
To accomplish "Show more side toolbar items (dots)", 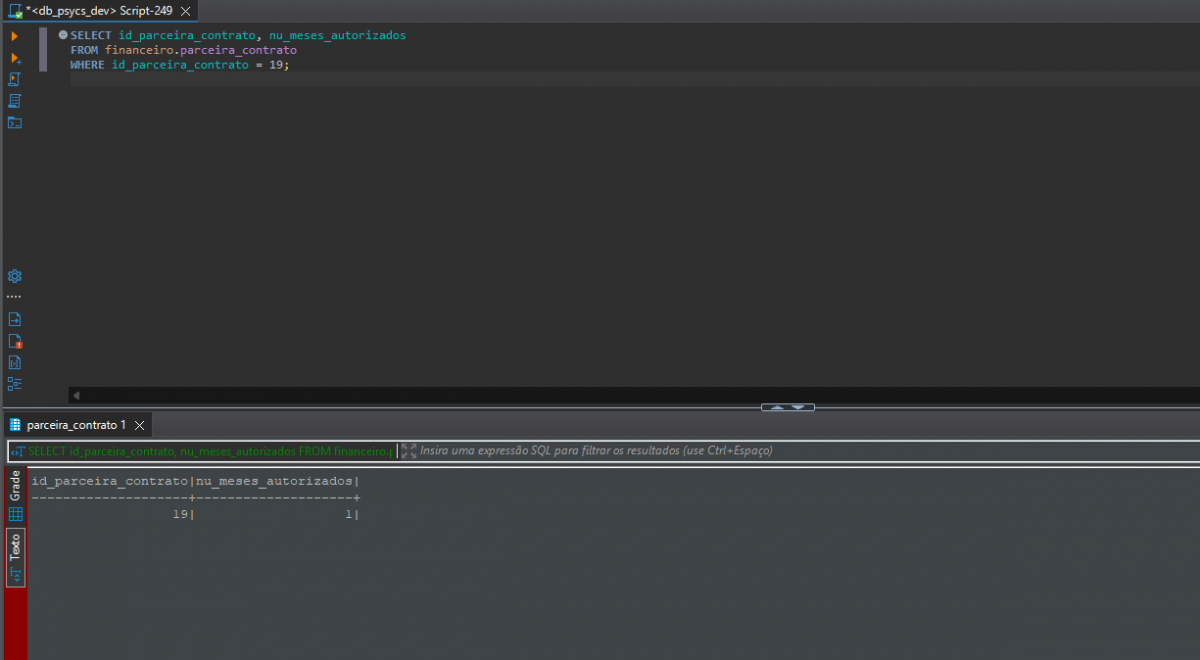I will pos(14,297).
